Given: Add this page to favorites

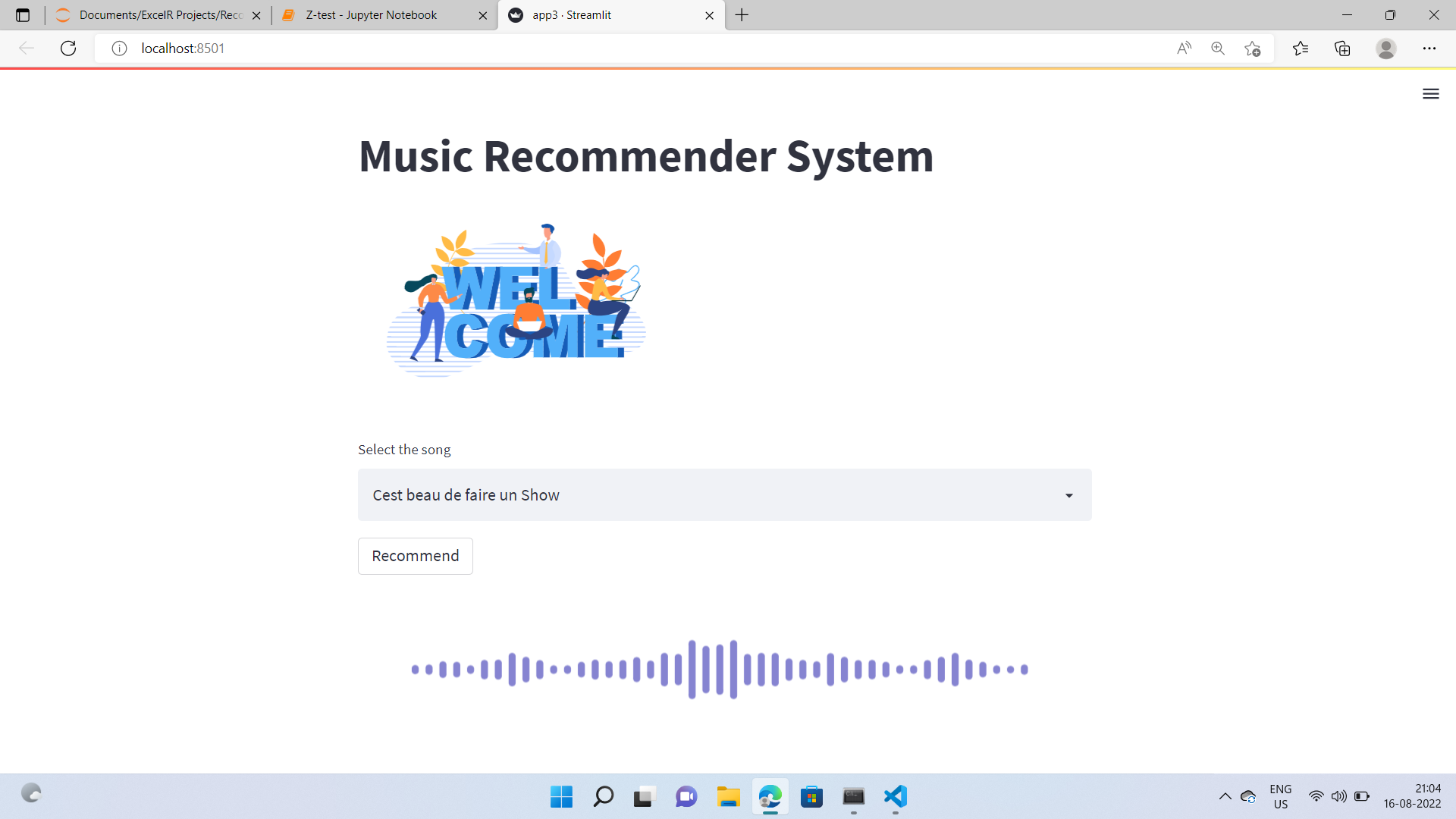Looking at the screenshot, I should pyautogui.click(x=1252, y=48).
